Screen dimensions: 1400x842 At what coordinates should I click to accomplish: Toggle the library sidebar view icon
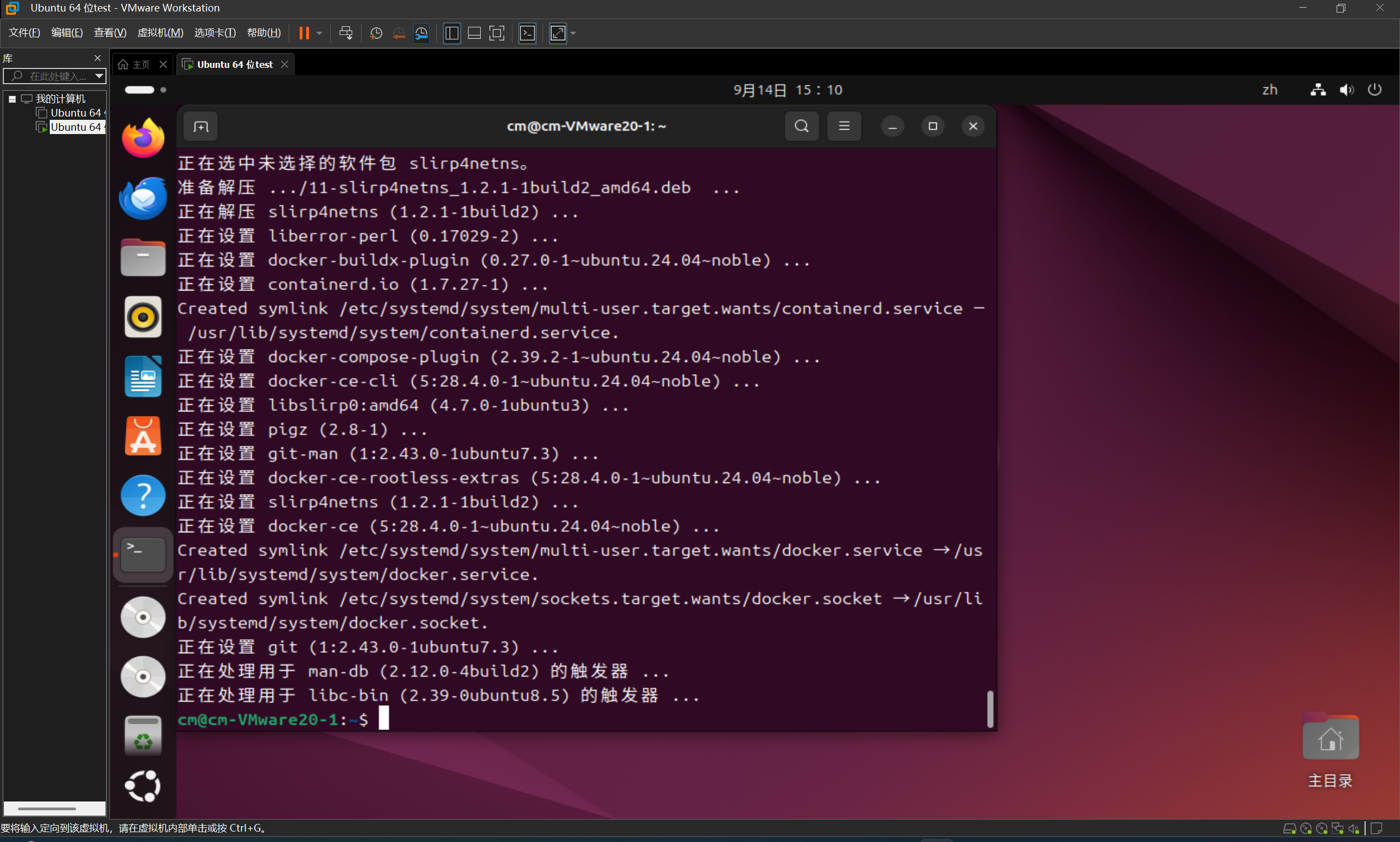coord(451,33)
